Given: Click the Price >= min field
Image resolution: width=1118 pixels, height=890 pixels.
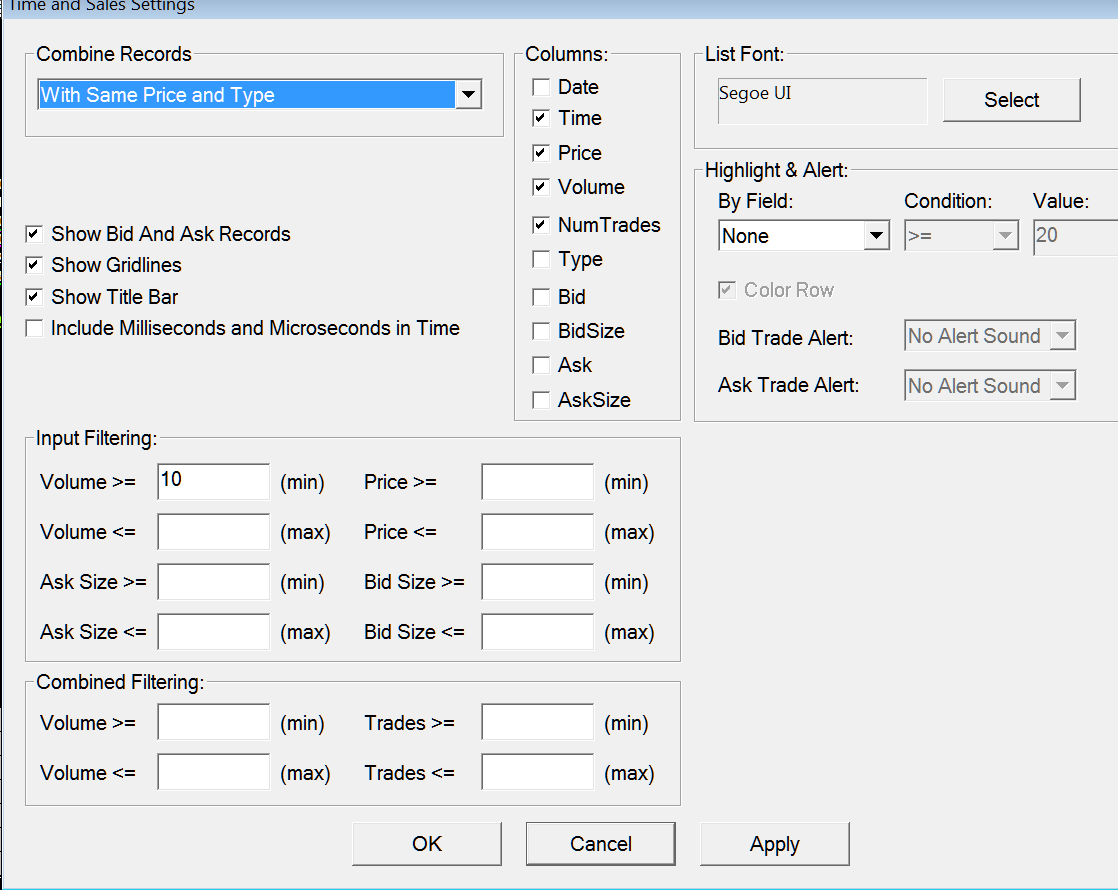Looking at the screenshot, I should 538,481.
